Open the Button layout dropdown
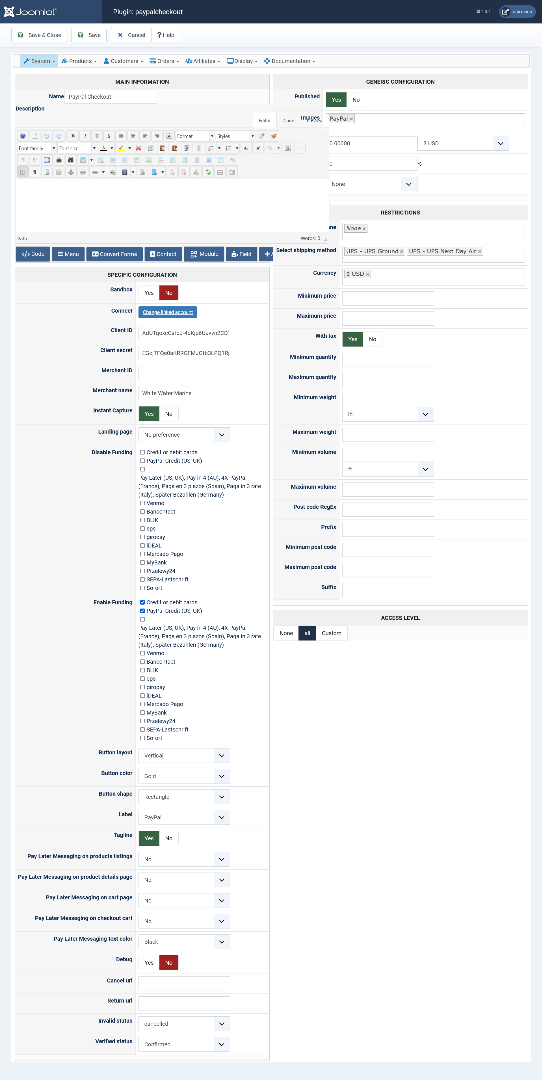This screenshot has width=542, height=1080. click(x=184, y=756)
